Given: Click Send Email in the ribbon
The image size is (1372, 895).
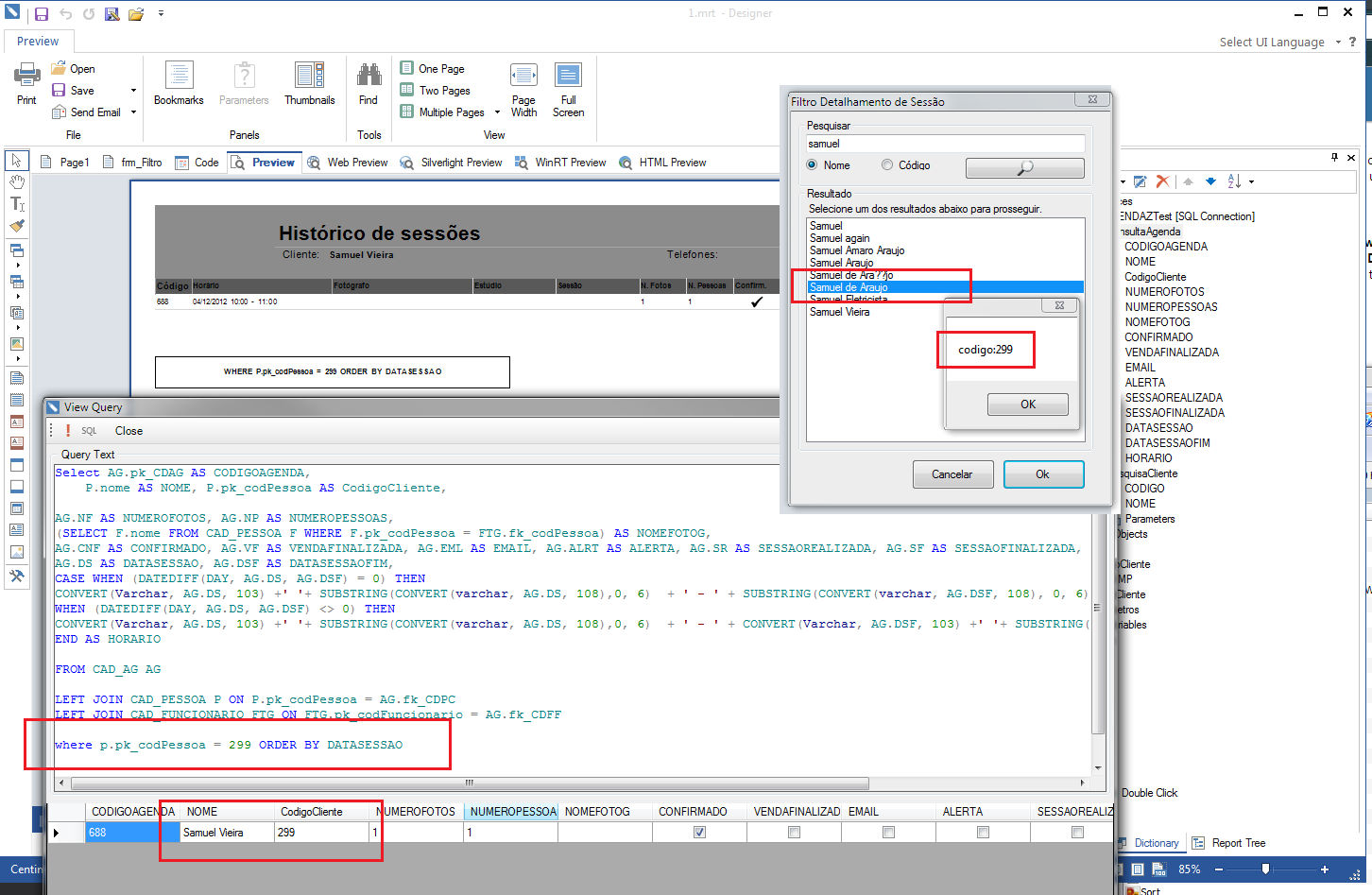Looking at the screenshot, I should [87, 112].
